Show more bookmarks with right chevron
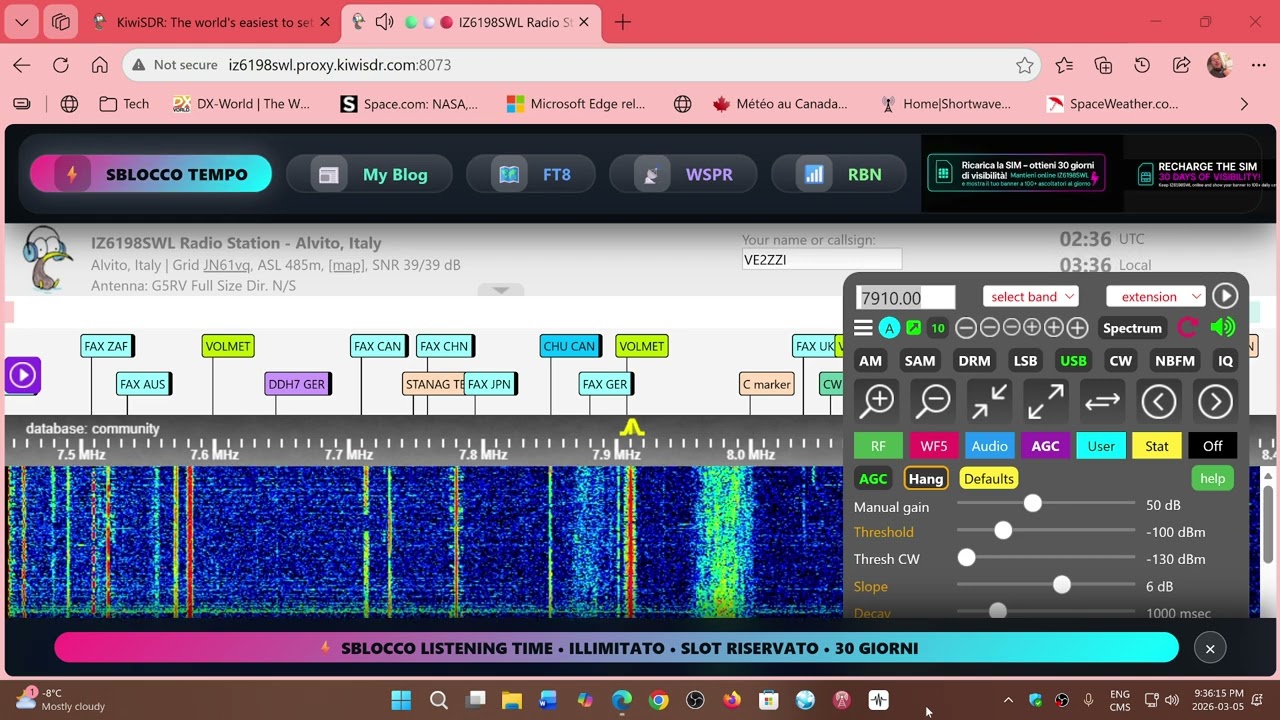Viewport: 1280px width, 720px height. pos(1244,104)
